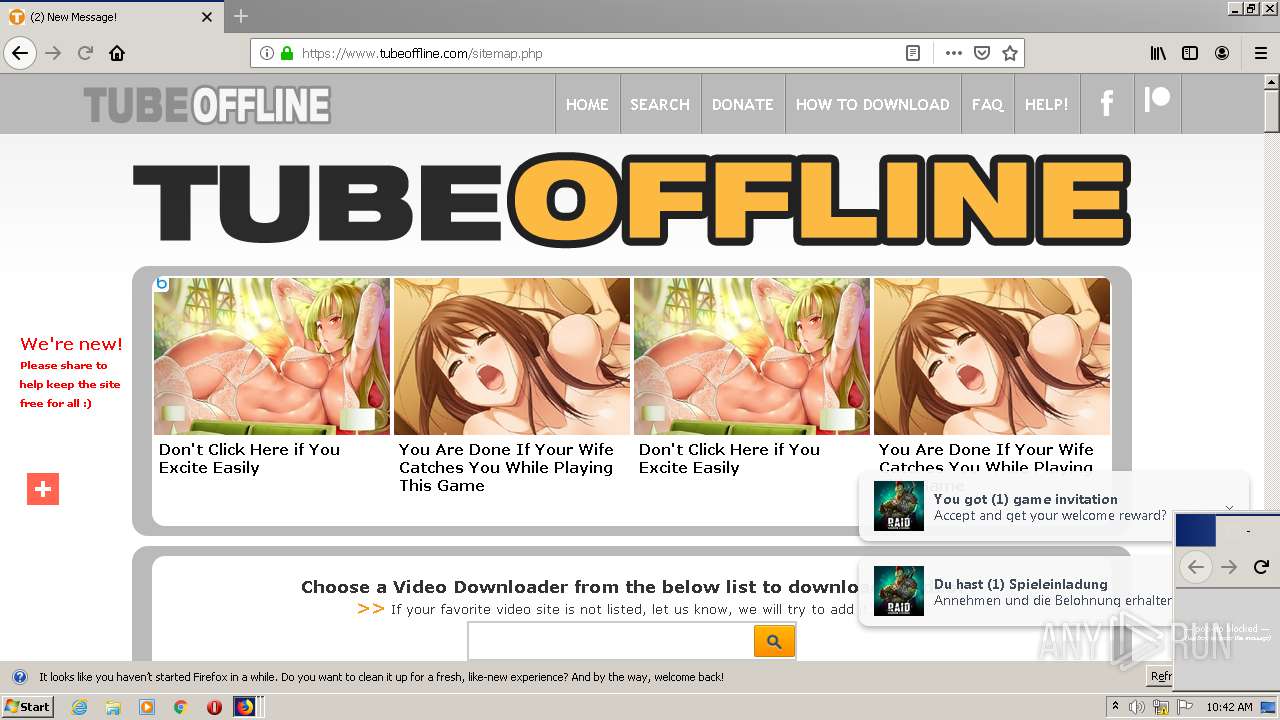Image resolution: width=1280 pixels, height=720 pixels.
Task: Open a new tab with the plus button
Action: click(241, 16)
